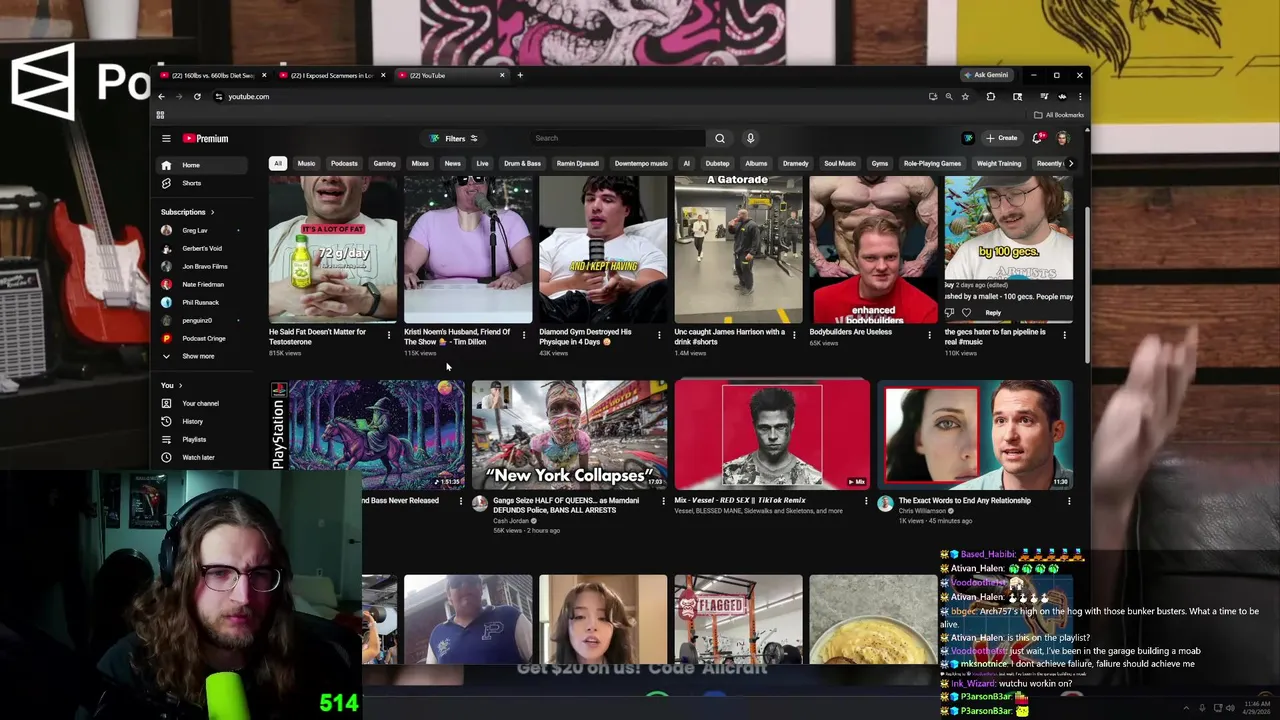Click the tool icon left of Create
The image size is (1280, 720).
968,138
